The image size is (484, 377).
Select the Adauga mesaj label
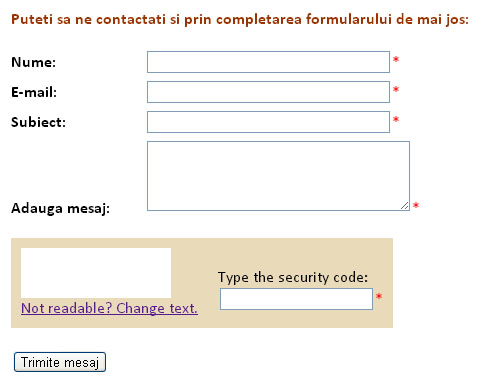click(61, 209)
